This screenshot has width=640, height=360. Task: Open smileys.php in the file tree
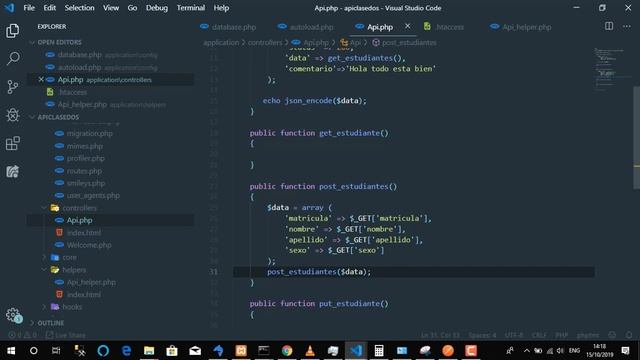pyautogui.click(x=85, y=183)
